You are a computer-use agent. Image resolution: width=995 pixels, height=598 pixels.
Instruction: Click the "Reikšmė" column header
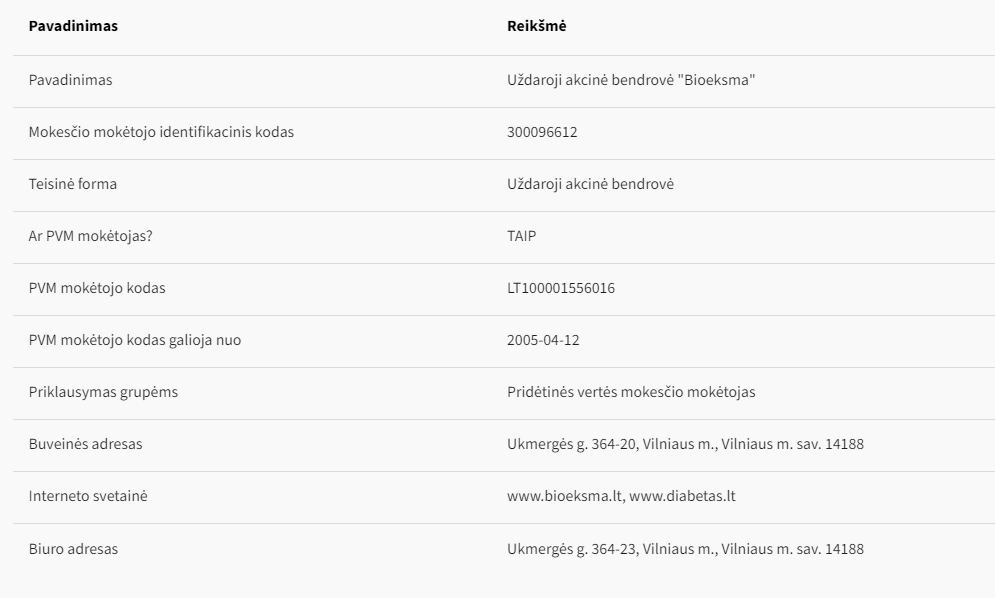536,26
